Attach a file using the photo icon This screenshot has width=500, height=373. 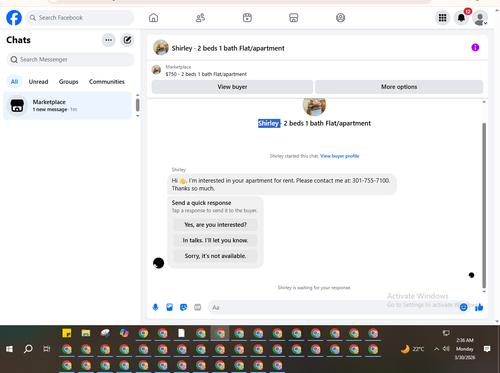pyautogui.click(x=169, y=307)
